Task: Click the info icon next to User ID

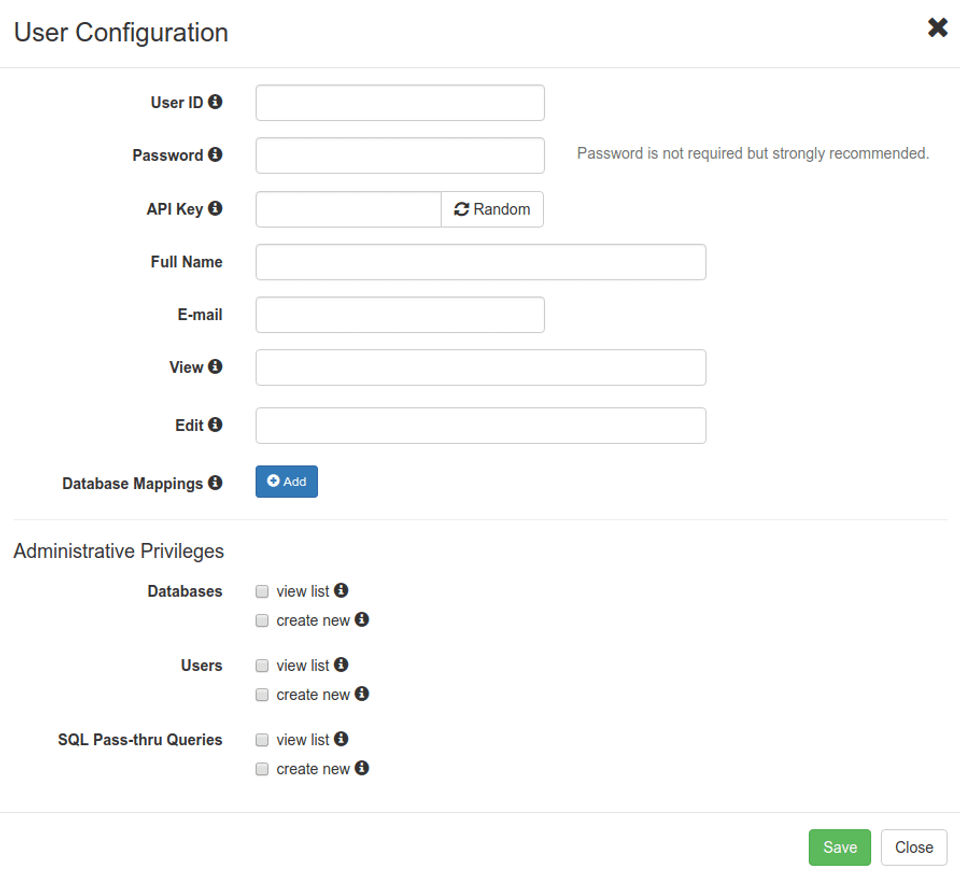Action: point(215,102)
